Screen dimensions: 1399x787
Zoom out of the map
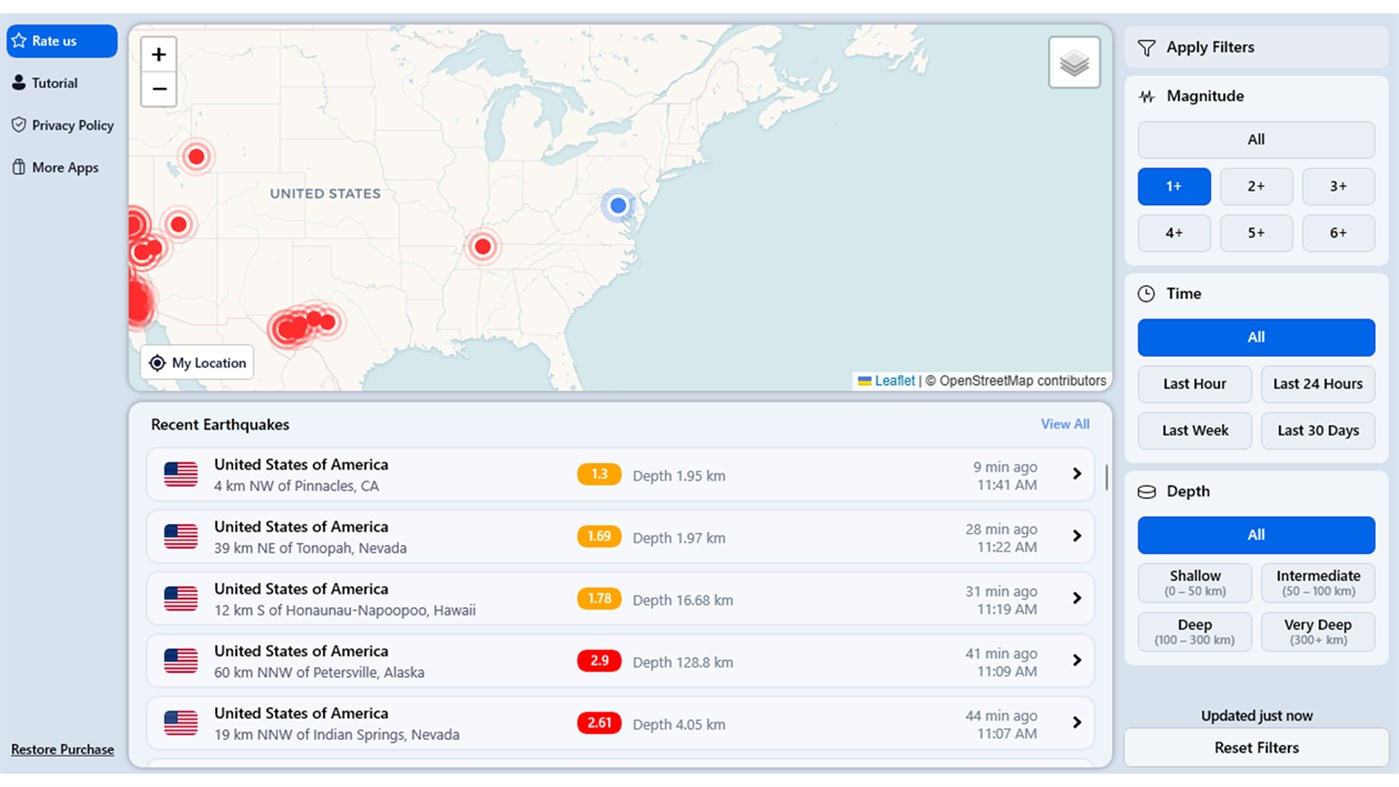[159, 89]
